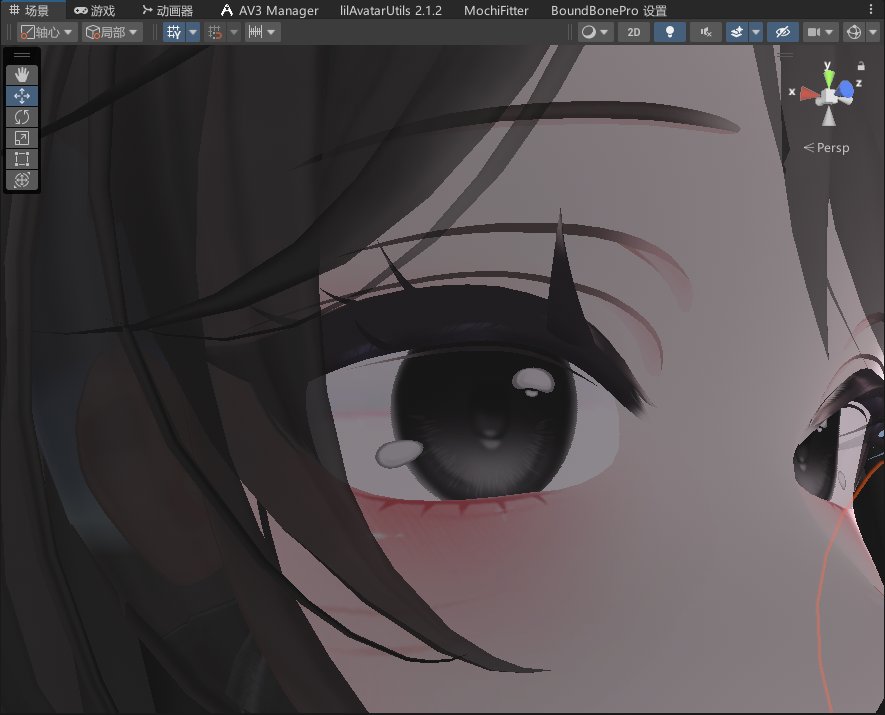This screenshot has height=715, width=885.
Task: Toggle scene lighting lightbulb
Action: coord(670,32)
